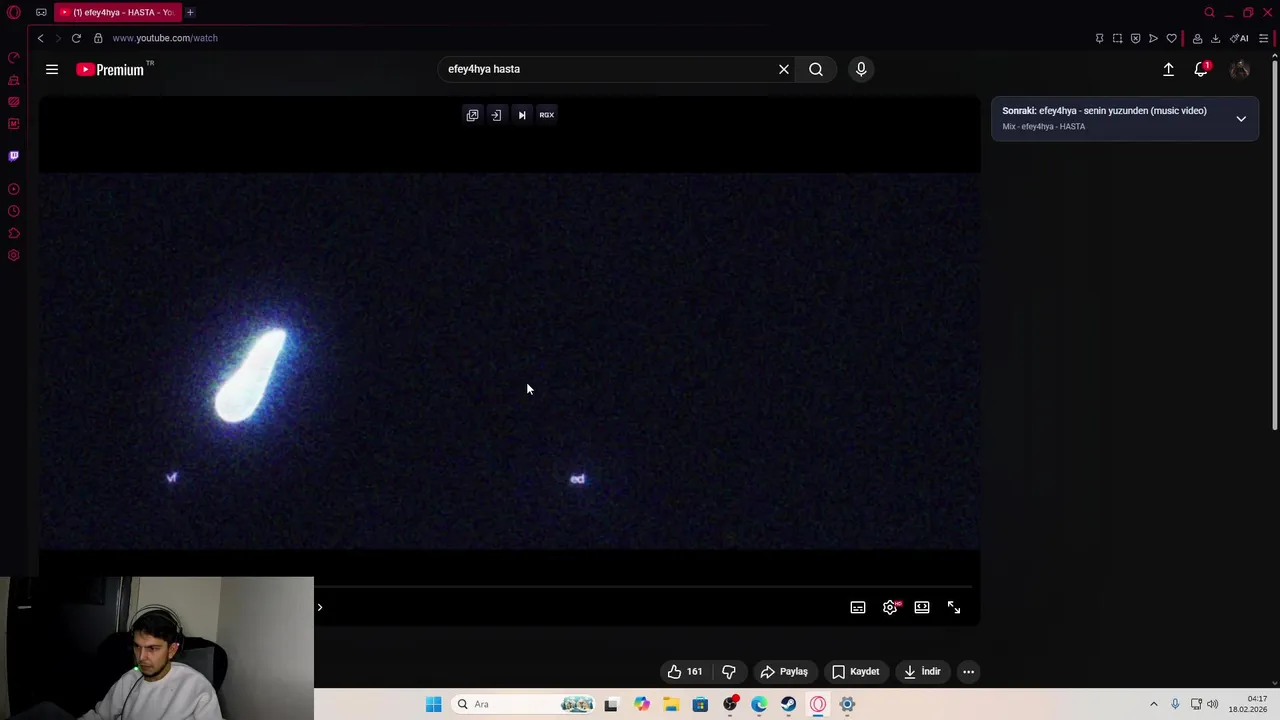Expand the 'Sonraki' mix playlist panel
This screenshot has width=1280, height=720.
click(x=1241, y=118)
